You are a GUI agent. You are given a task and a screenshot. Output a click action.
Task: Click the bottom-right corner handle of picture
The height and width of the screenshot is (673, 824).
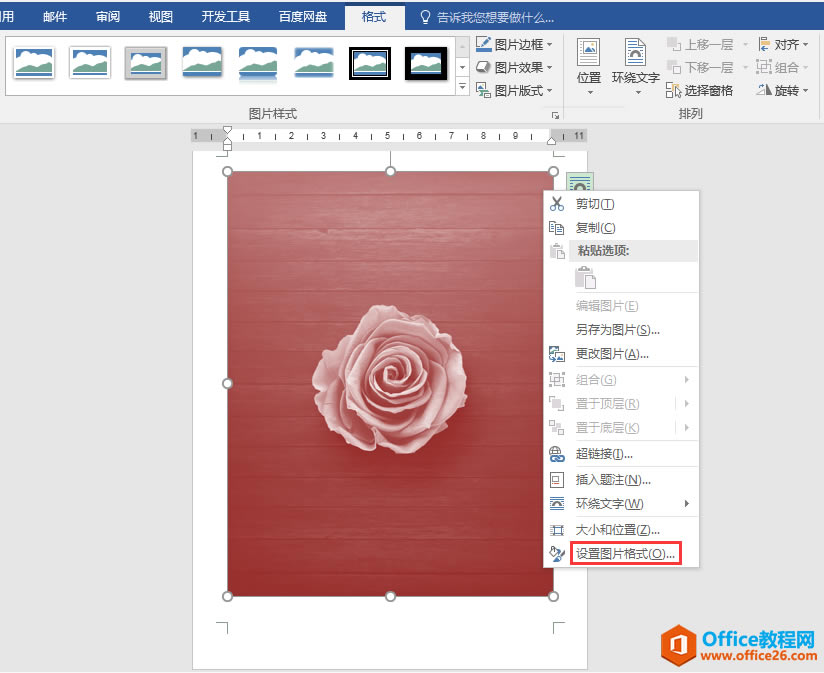coord(553,596)
